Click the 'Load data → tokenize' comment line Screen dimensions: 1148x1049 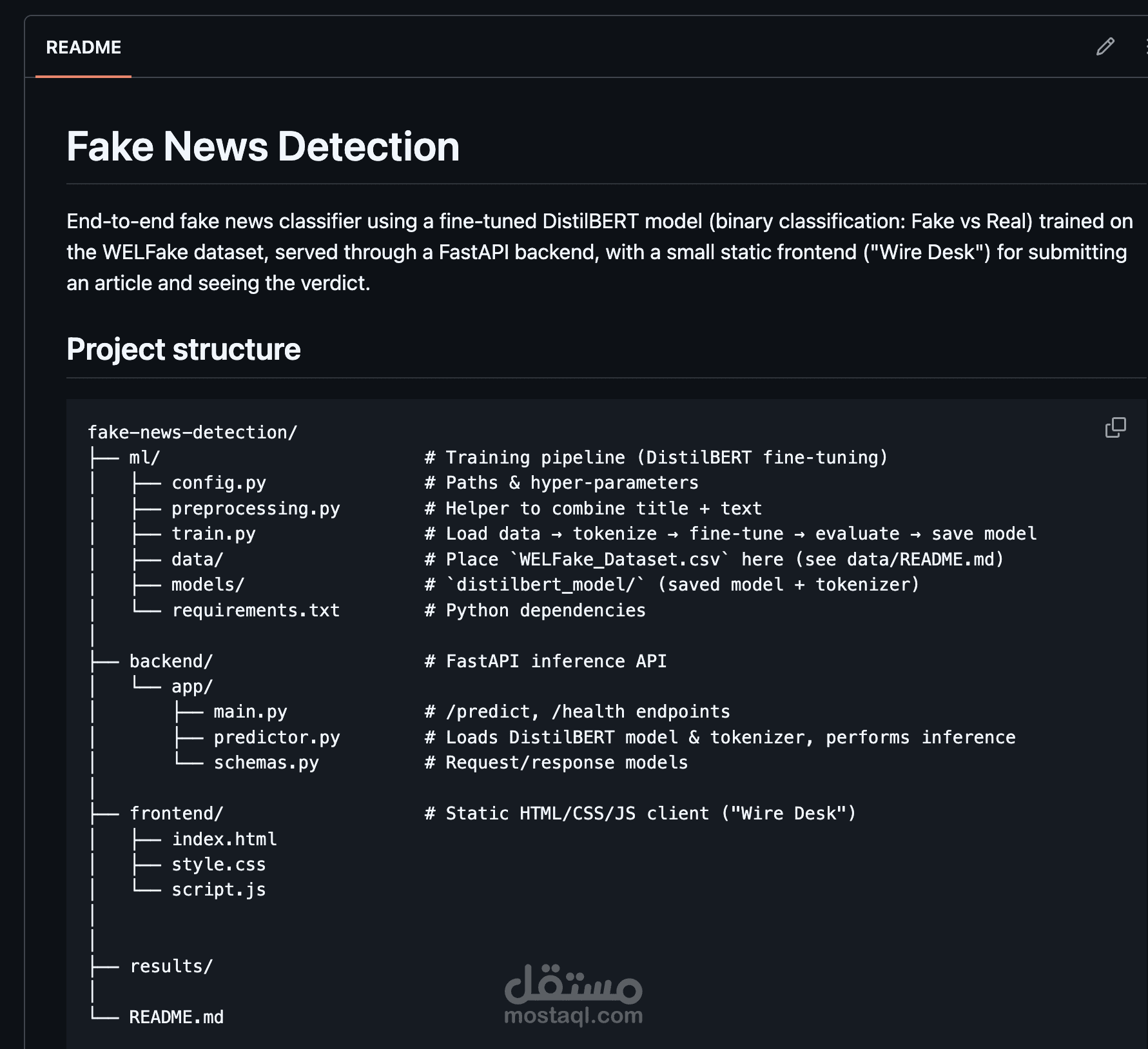coord(730,534)
